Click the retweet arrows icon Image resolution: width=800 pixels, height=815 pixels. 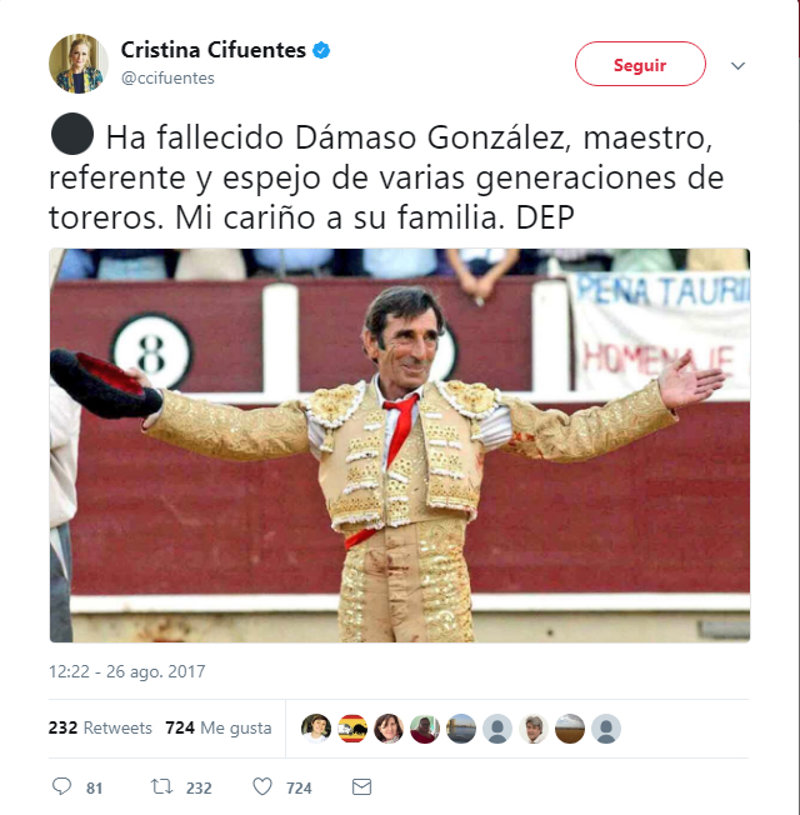coord(162,786)
